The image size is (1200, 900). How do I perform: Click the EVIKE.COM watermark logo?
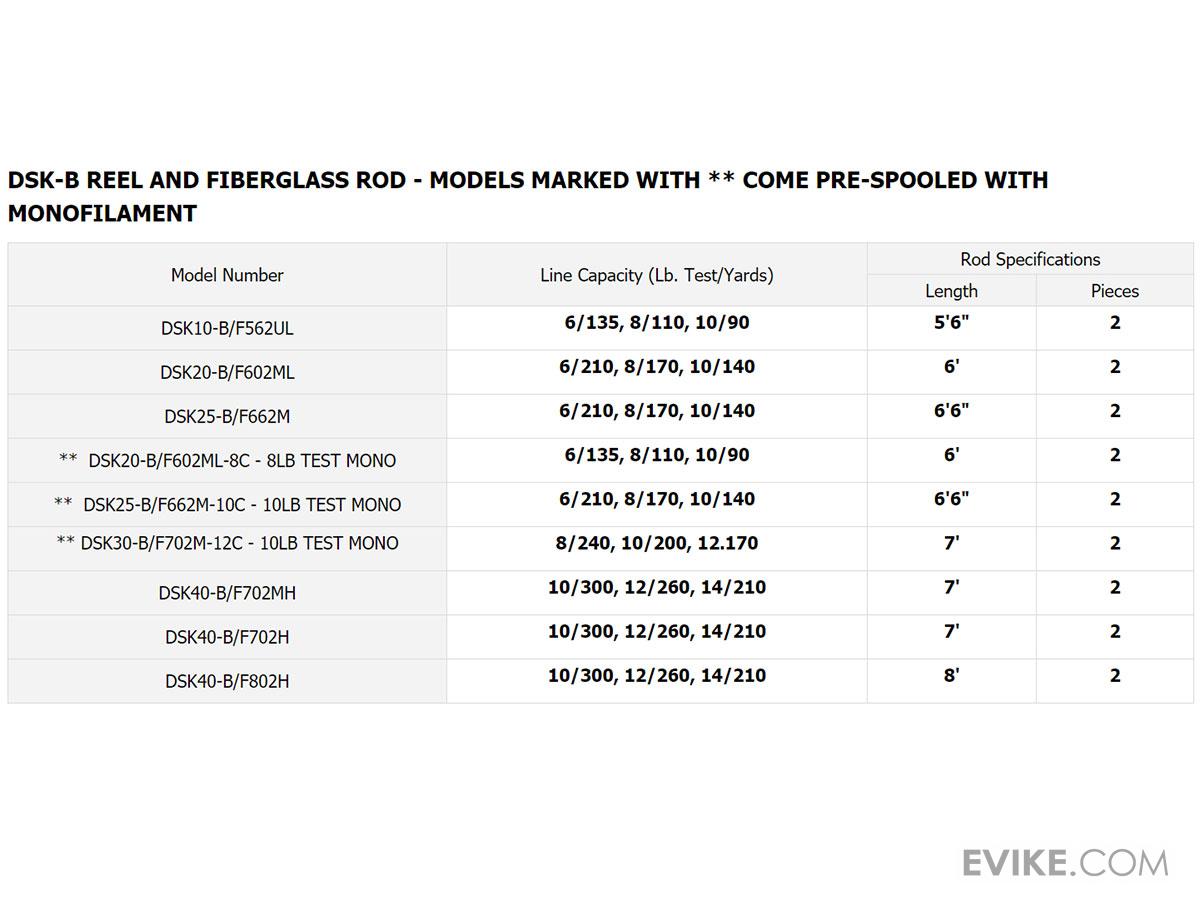(x=1065, y=861)
